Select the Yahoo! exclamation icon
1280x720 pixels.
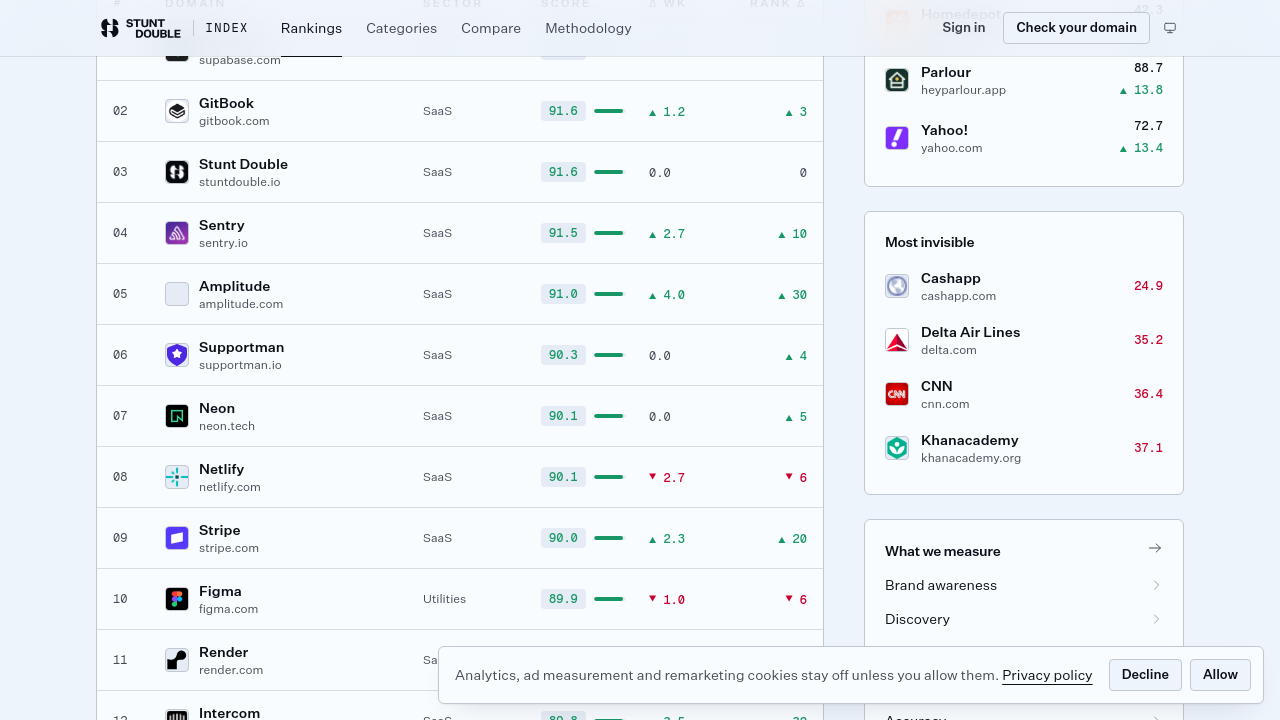click(x=897, y=138)
